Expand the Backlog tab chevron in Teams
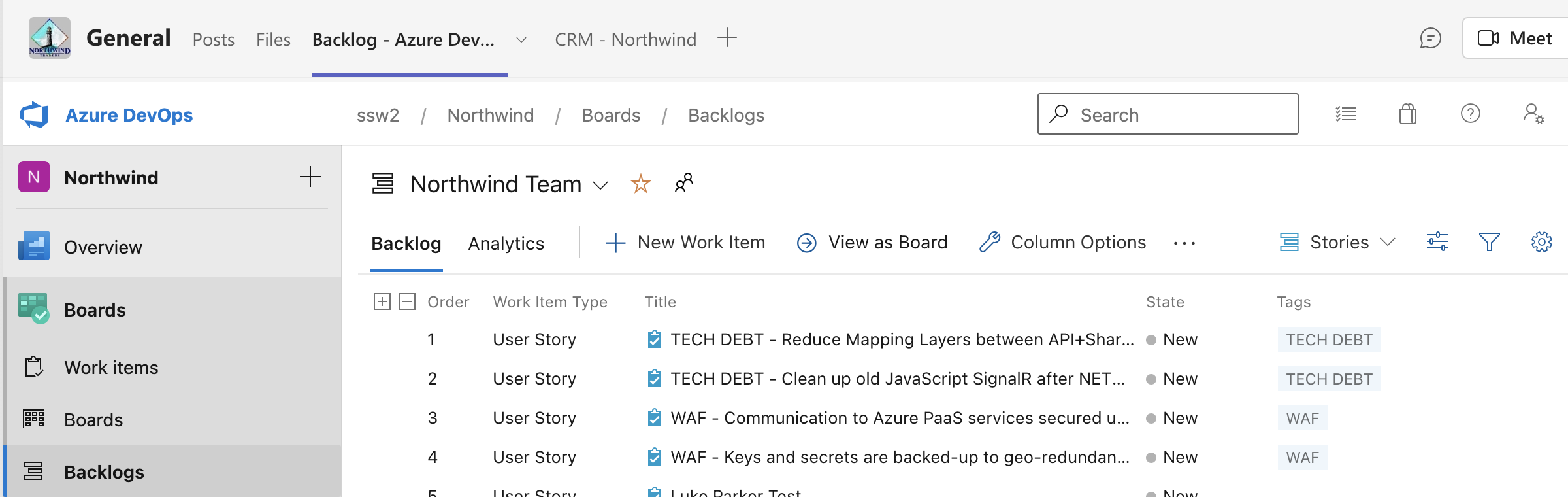This screenshot has width=1568, height=497. point(521,40)
